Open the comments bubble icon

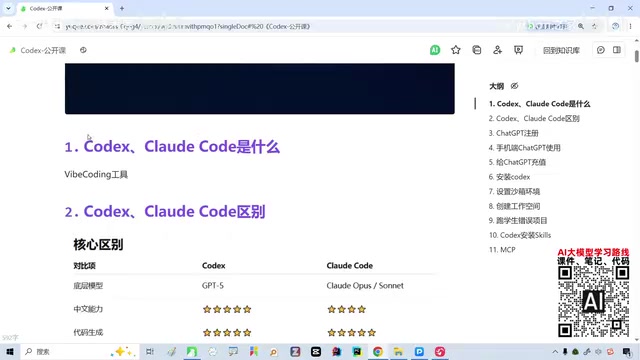coord(600,50)
